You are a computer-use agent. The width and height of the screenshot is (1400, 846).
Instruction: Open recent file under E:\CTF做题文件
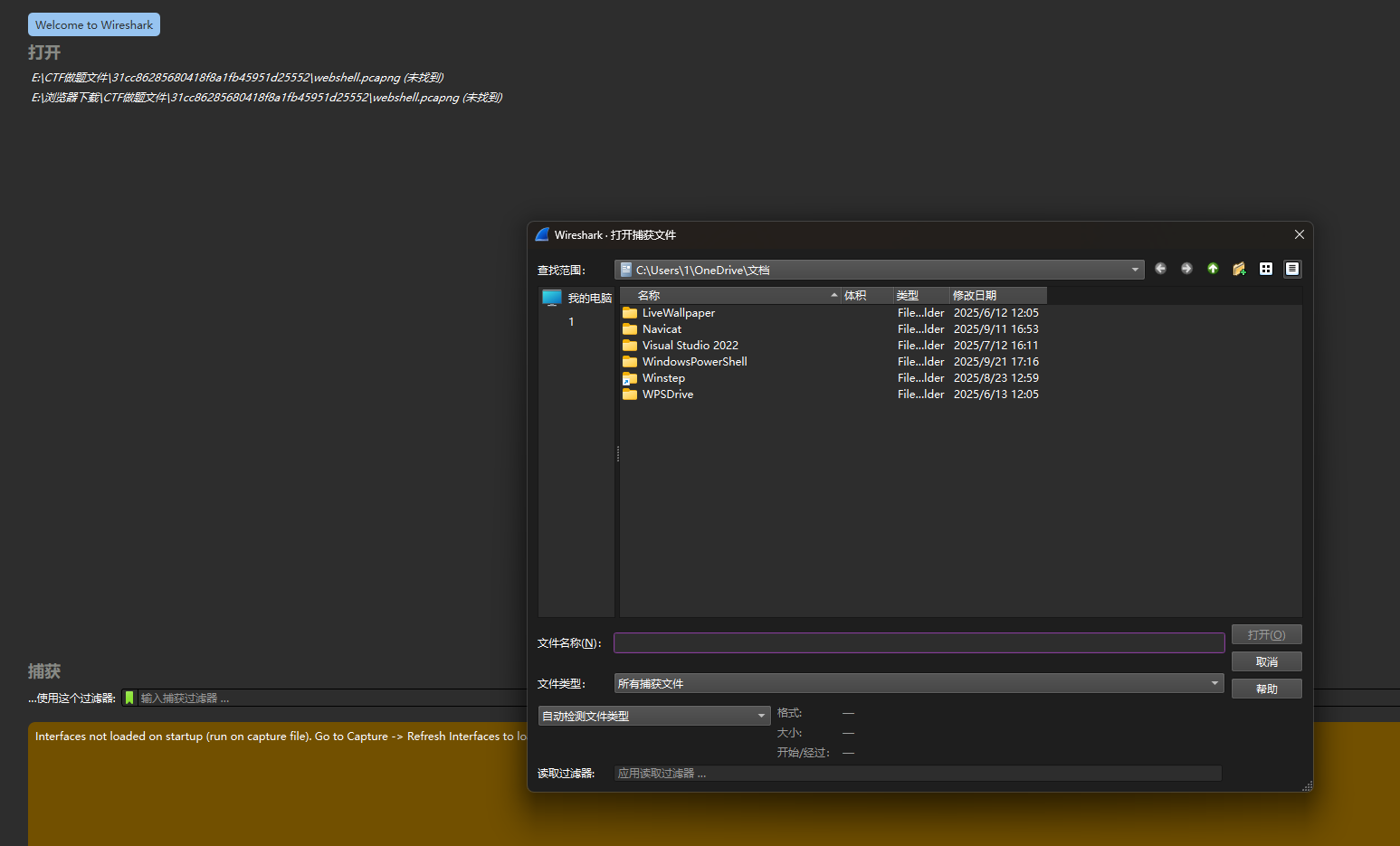point(238,78)
